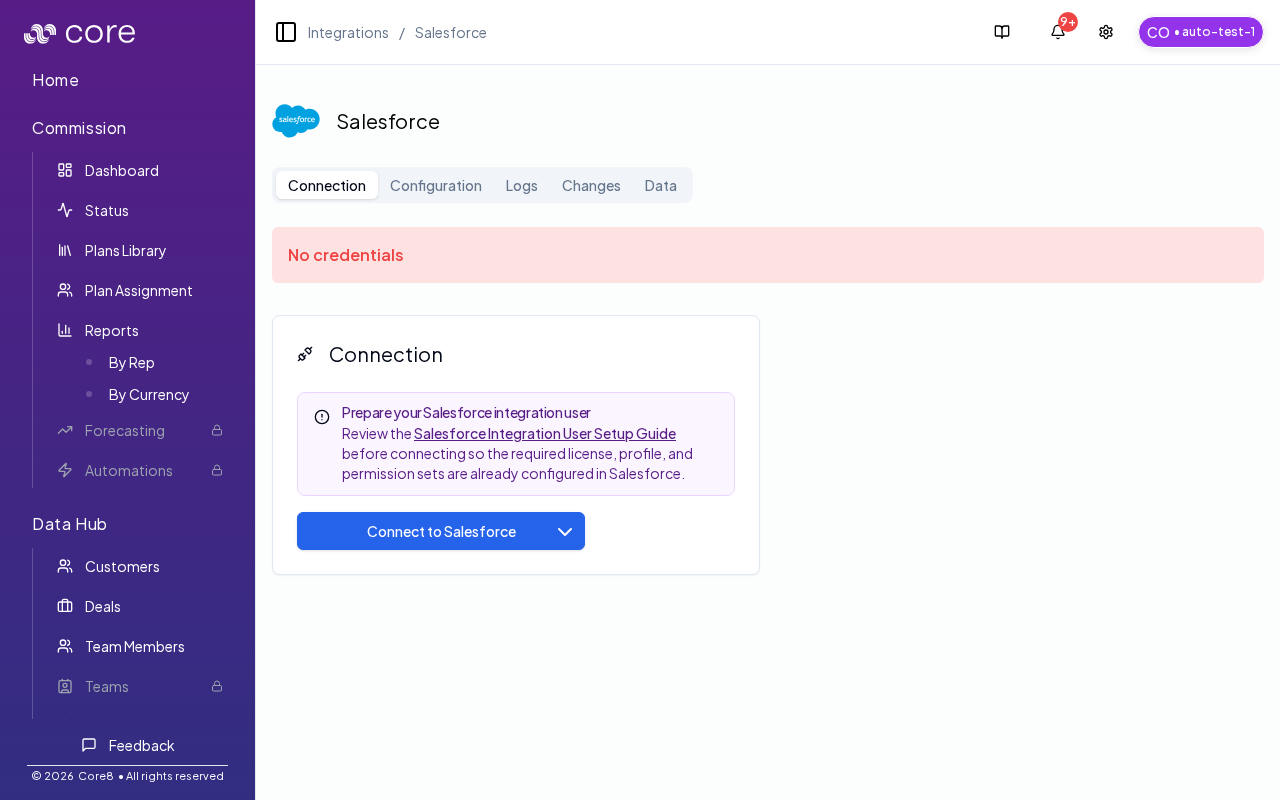Select the Dashboard icon in sidebar

click(x=64, y=170)
